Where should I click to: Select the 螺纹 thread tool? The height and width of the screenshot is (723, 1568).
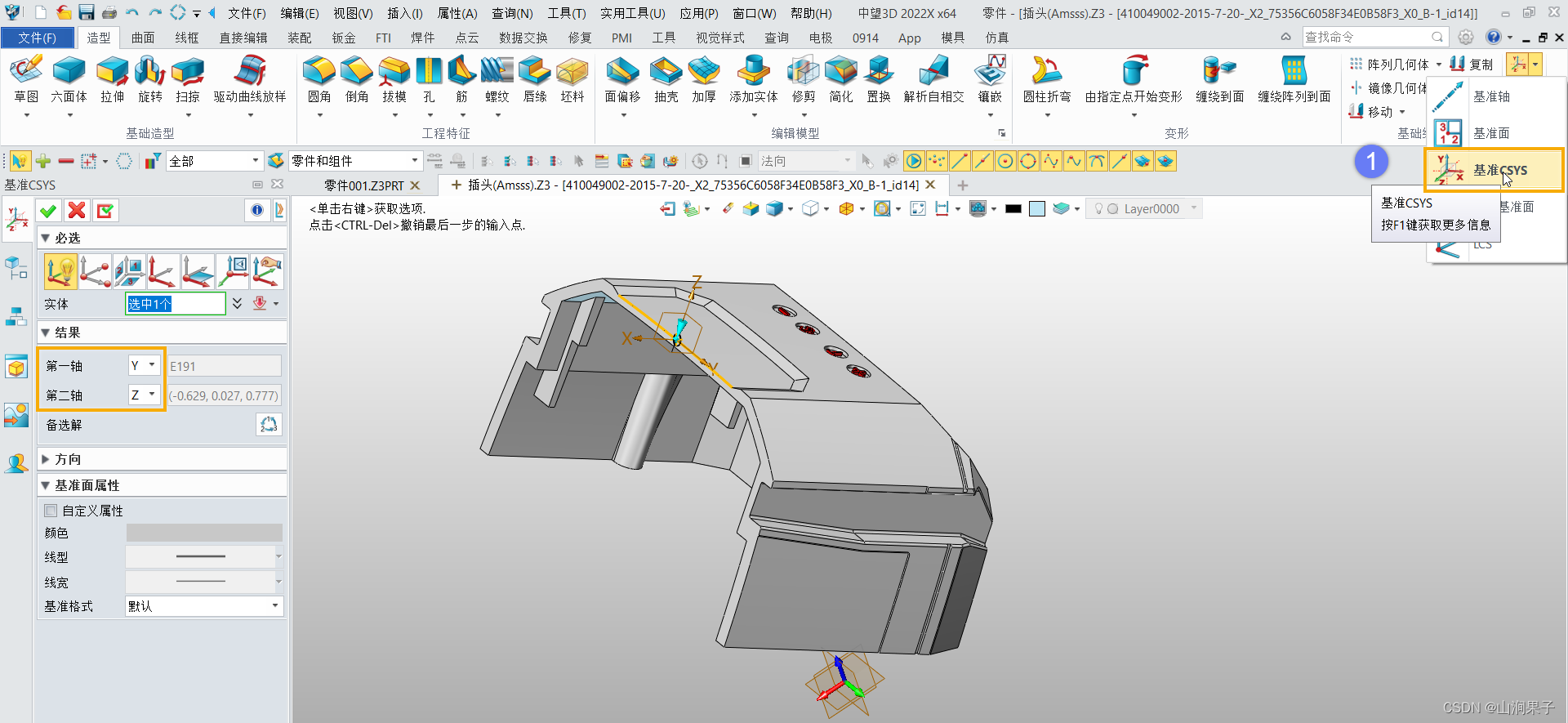(497, 79)
